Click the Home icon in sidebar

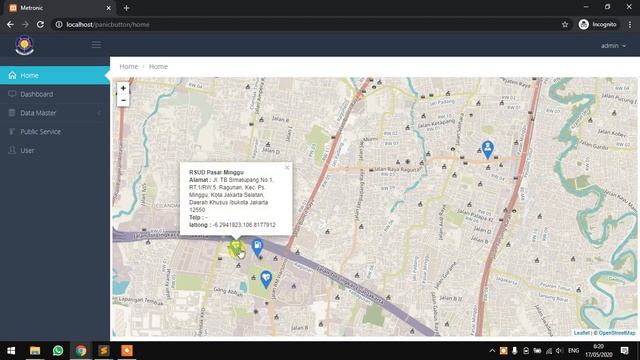[12, 75]
